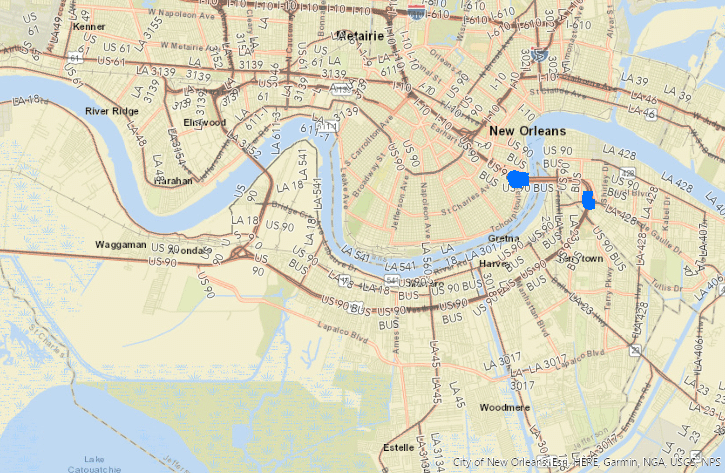Select the smaller blue highlighted polygon
Image resolution: width=725 pixels, height=473 pixels.
tap(588, 200)
